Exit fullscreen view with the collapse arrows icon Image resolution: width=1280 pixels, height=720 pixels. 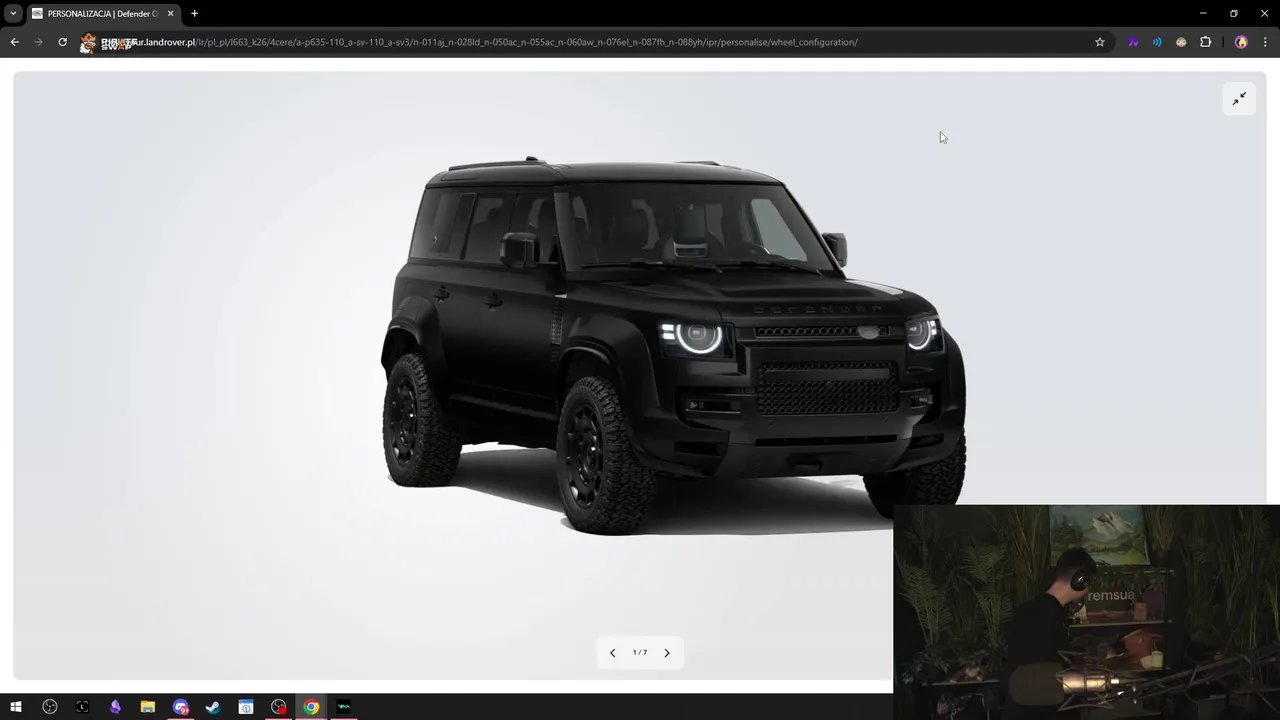[1239, 98]
